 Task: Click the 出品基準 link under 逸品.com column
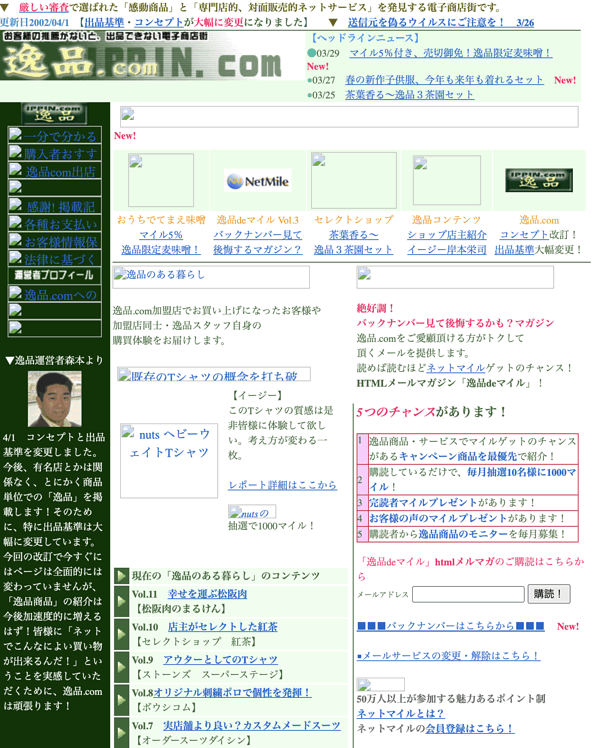click(x=514, y=249)
